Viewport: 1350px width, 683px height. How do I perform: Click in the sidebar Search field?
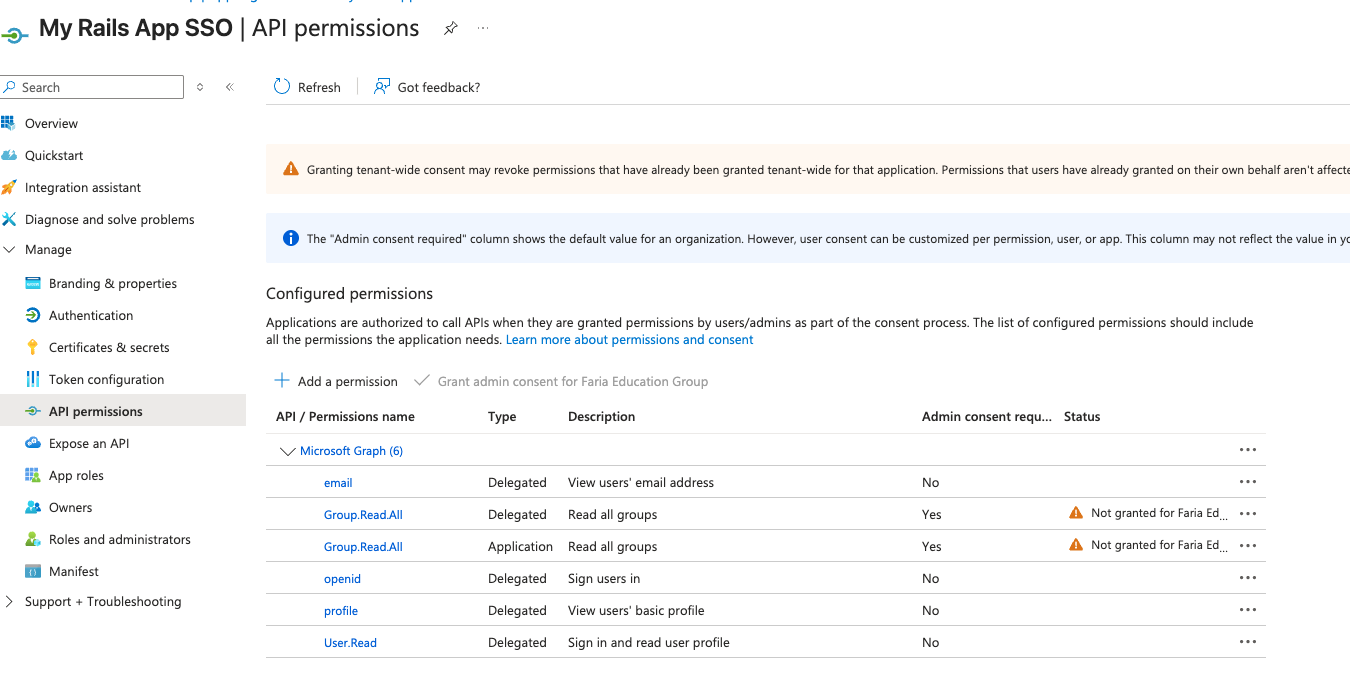pyautogui.click(x=92, y=87)
